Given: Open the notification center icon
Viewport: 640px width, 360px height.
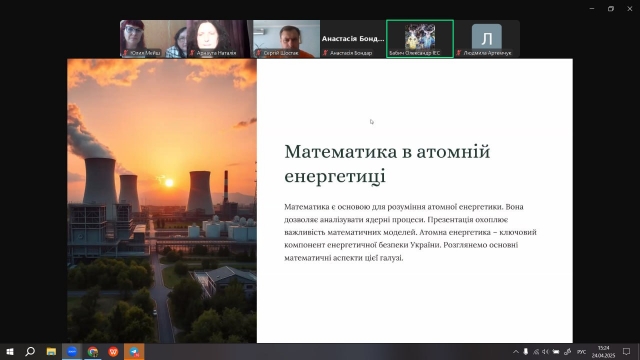Looking at the screenshot, I should click(627, 352).
